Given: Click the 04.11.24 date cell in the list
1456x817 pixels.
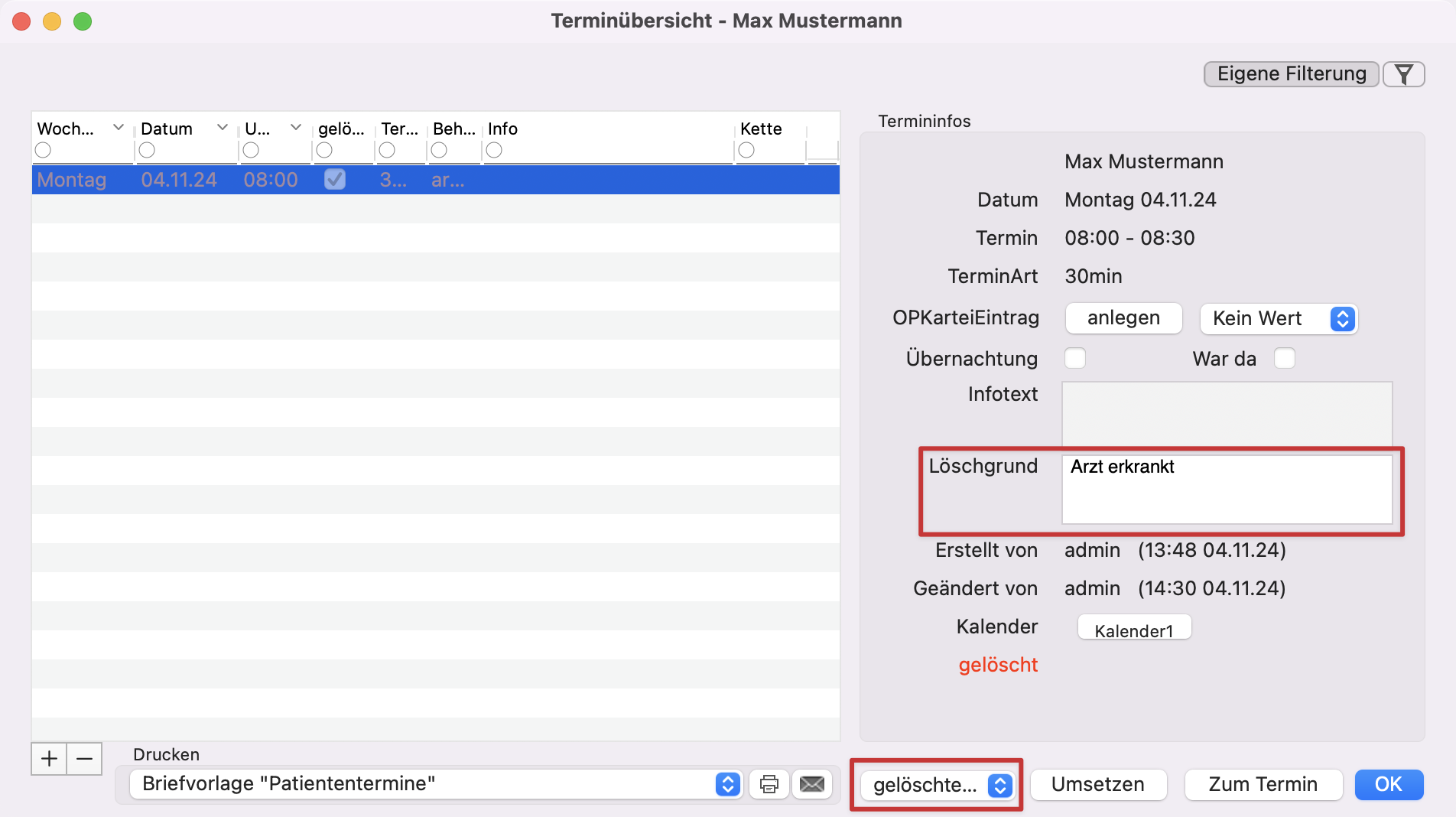Looking at the screenshot, I should pos(179,180).
